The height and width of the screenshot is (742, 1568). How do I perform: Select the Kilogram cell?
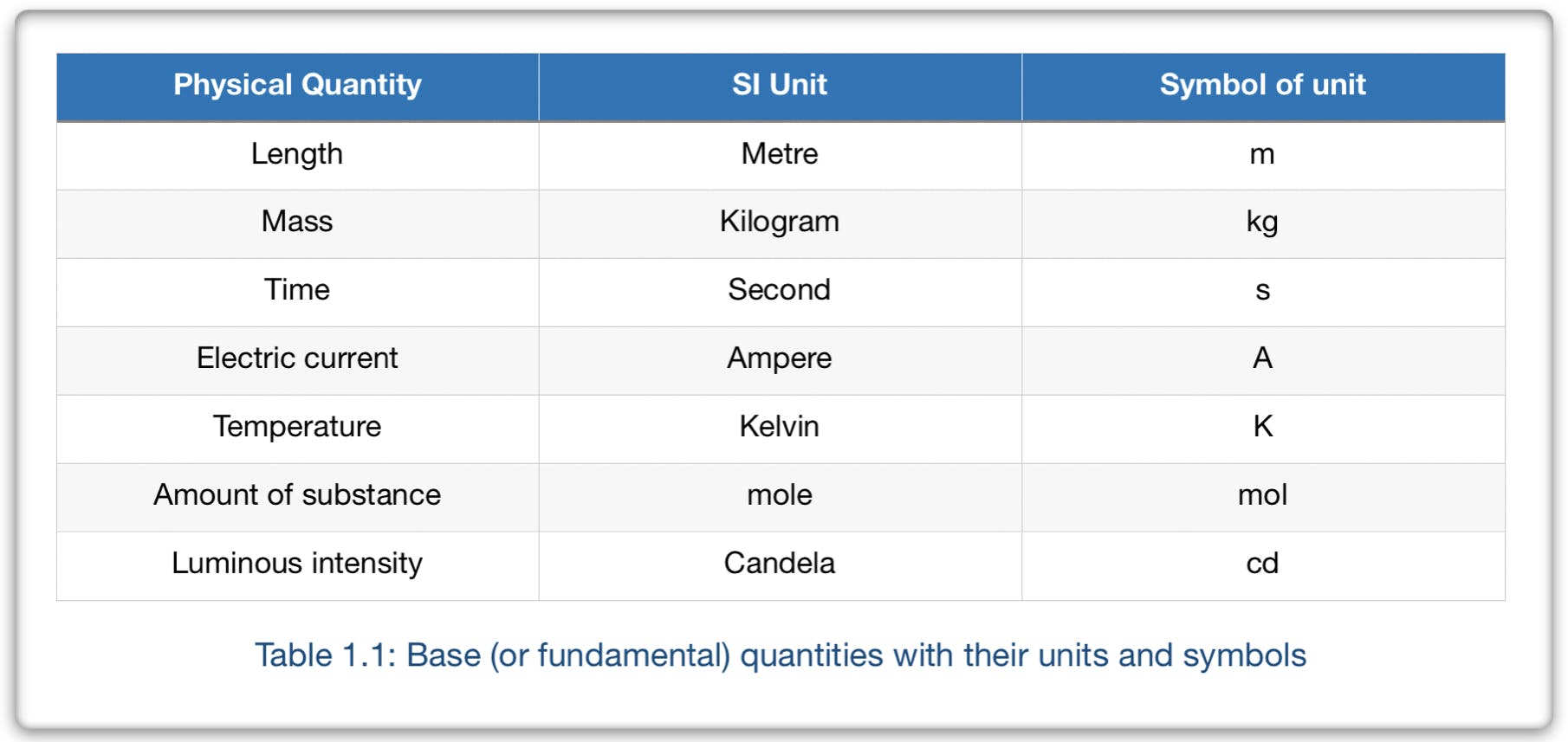780,222
